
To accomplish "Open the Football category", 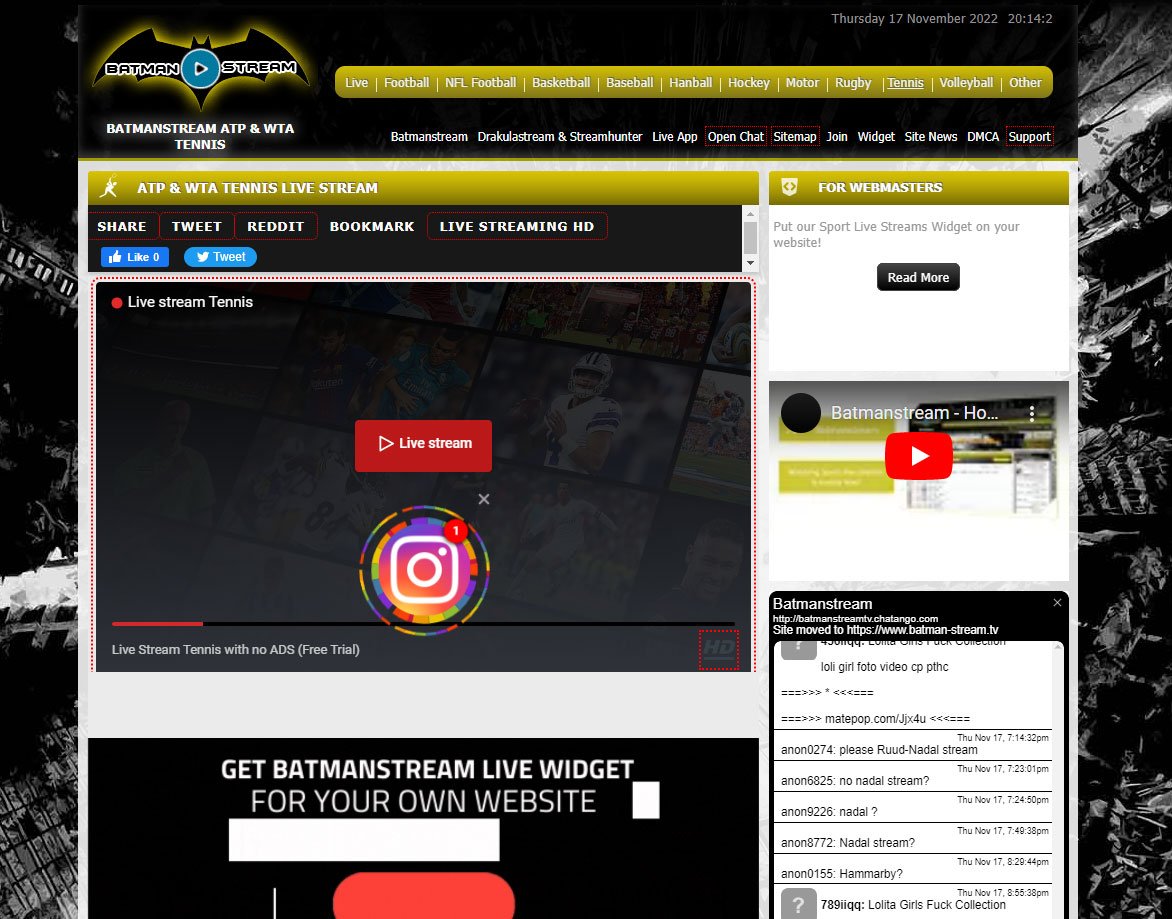I will pos(407,83).
